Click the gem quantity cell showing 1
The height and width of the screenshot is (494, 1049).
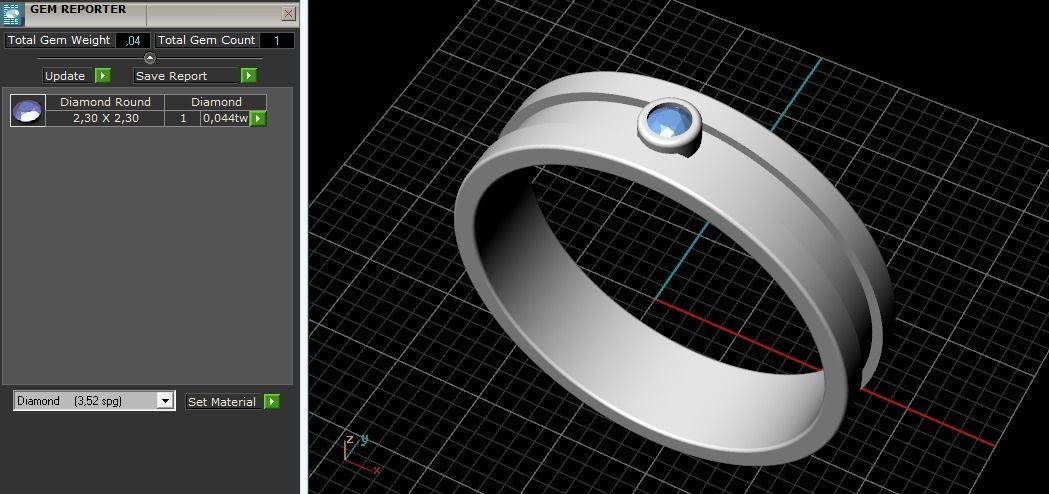tap(183, 118)
